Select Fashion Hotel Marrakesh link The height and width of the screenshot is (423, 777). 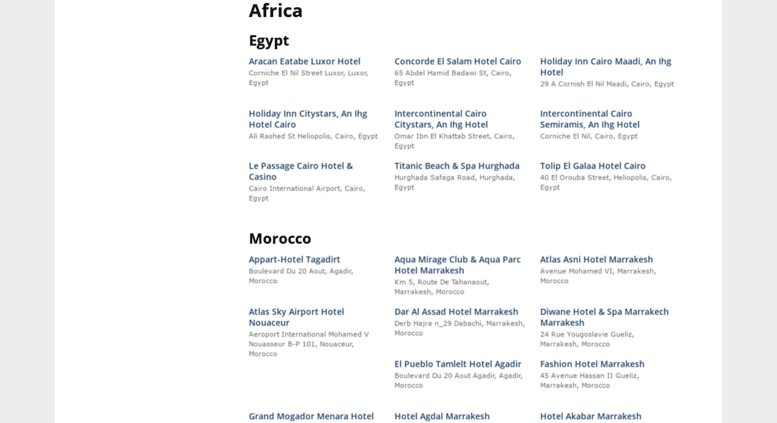[592, 364]
